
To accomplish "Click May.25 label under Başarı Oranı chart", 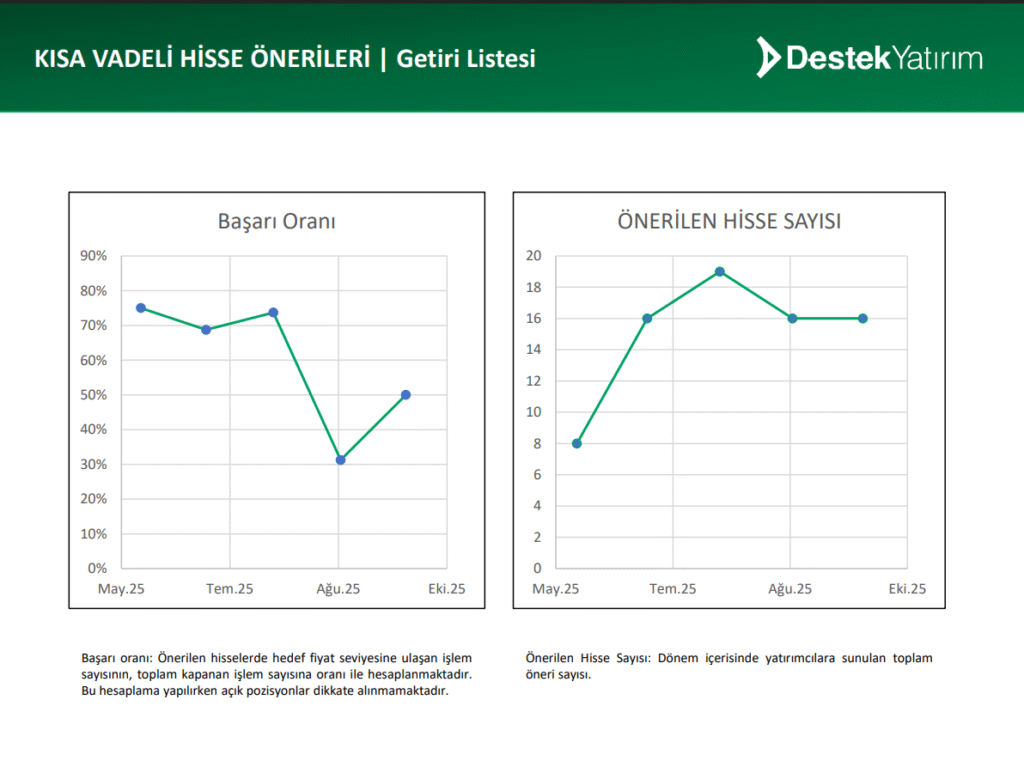I will (121, 589).
